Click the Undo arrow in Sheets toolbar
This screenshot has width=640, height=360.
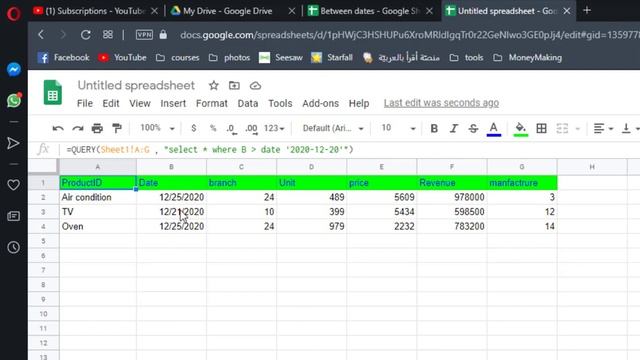(58, 129)
